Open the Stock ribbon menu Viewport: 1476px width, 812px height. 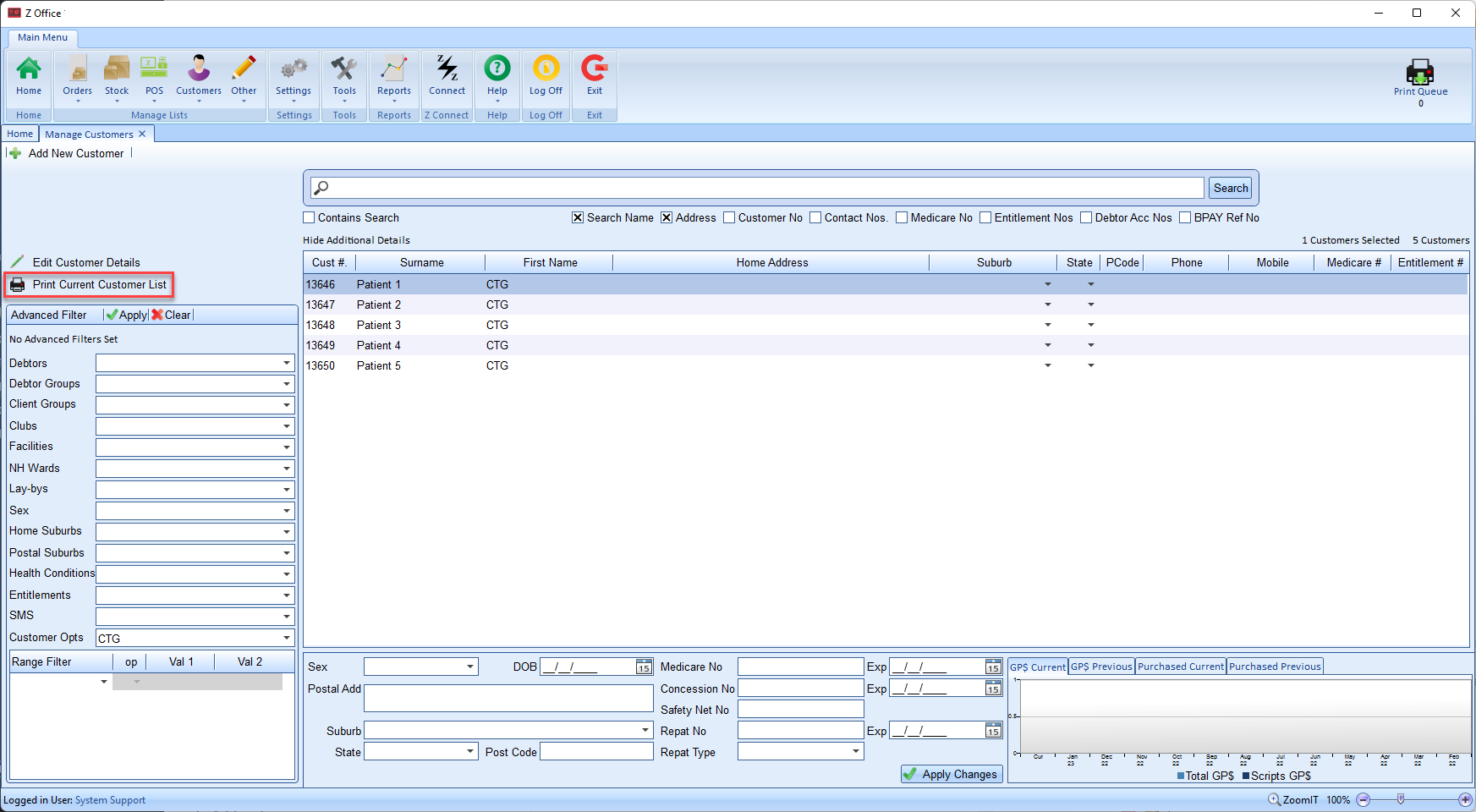pos(117,69)
